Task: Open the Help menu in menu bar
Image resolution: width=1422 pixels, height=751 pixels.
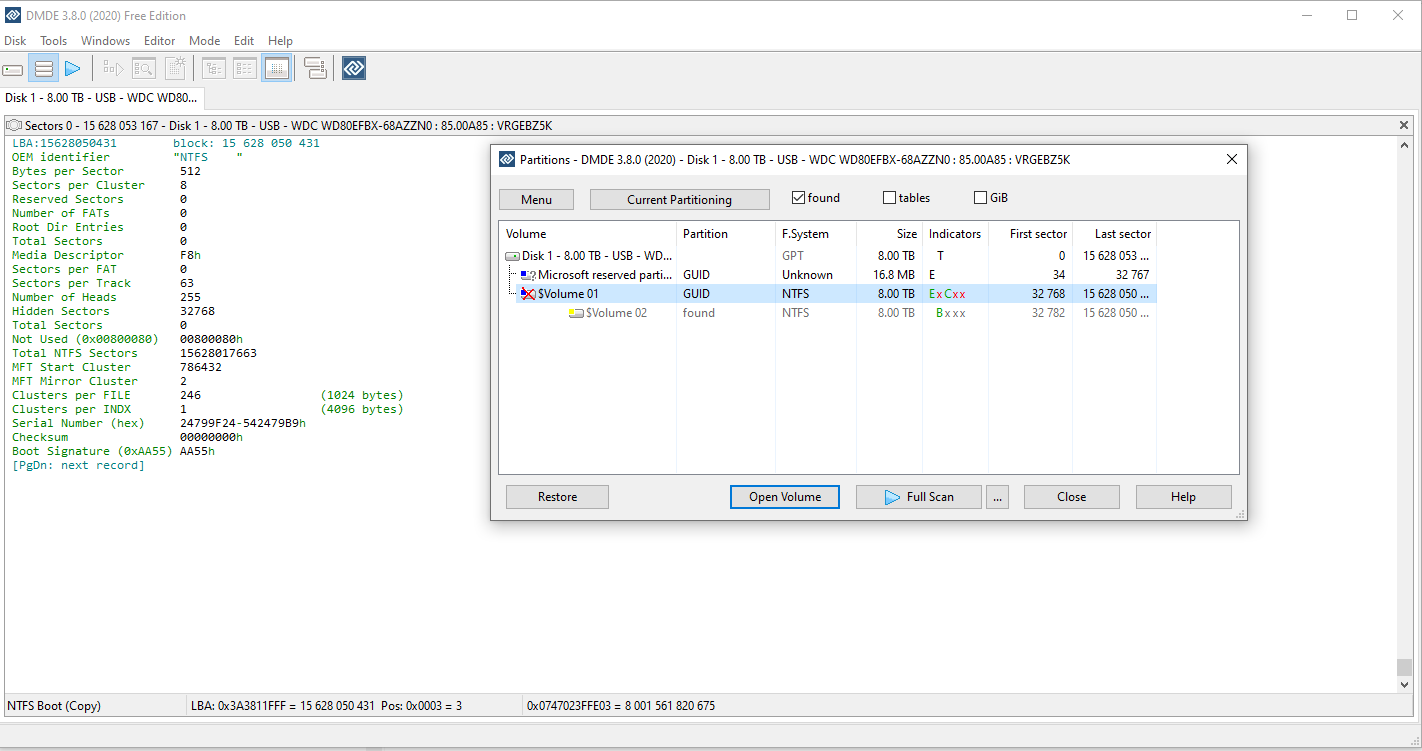Action: coord(281,41)
